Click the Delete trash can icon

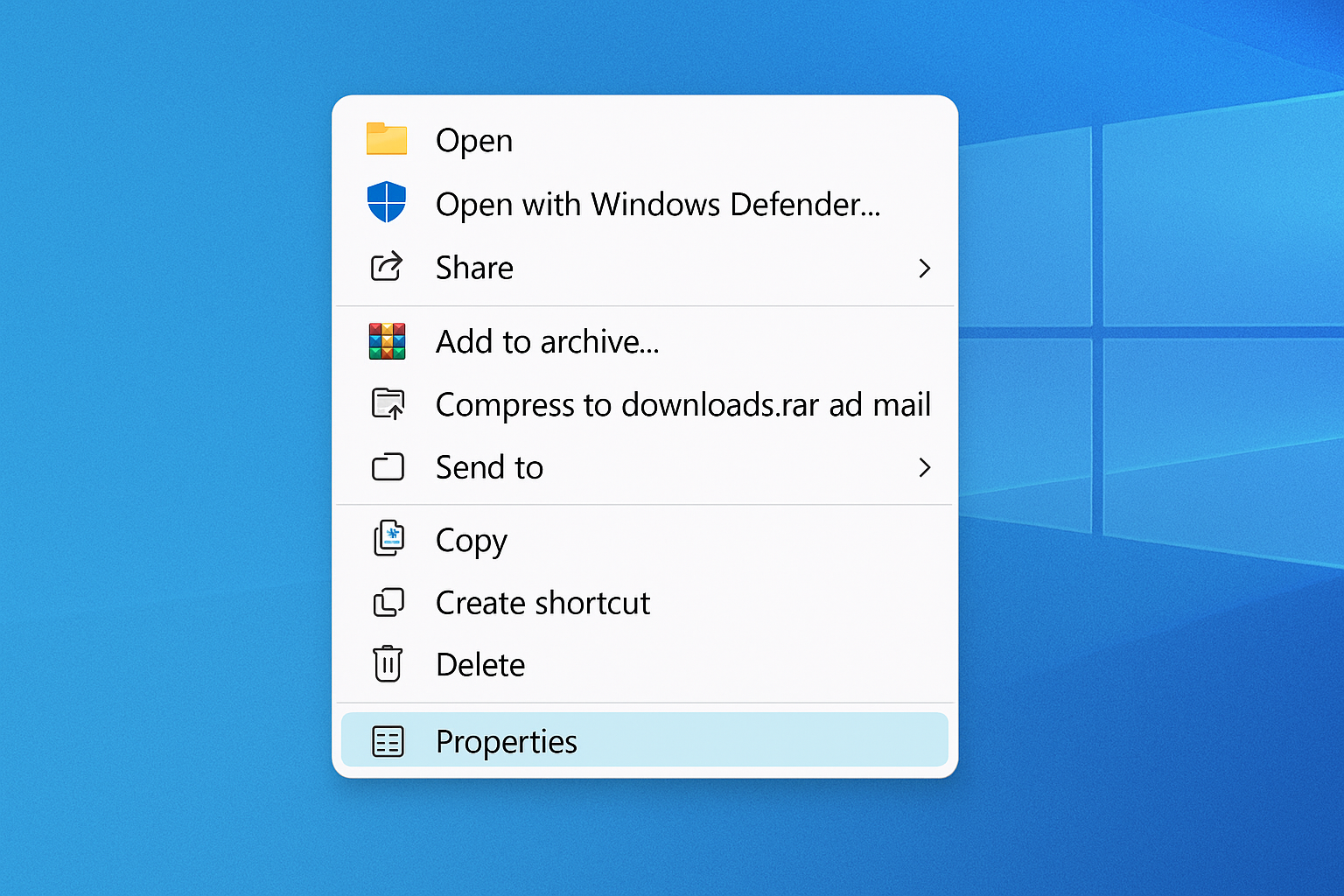(x=388, y=663)
